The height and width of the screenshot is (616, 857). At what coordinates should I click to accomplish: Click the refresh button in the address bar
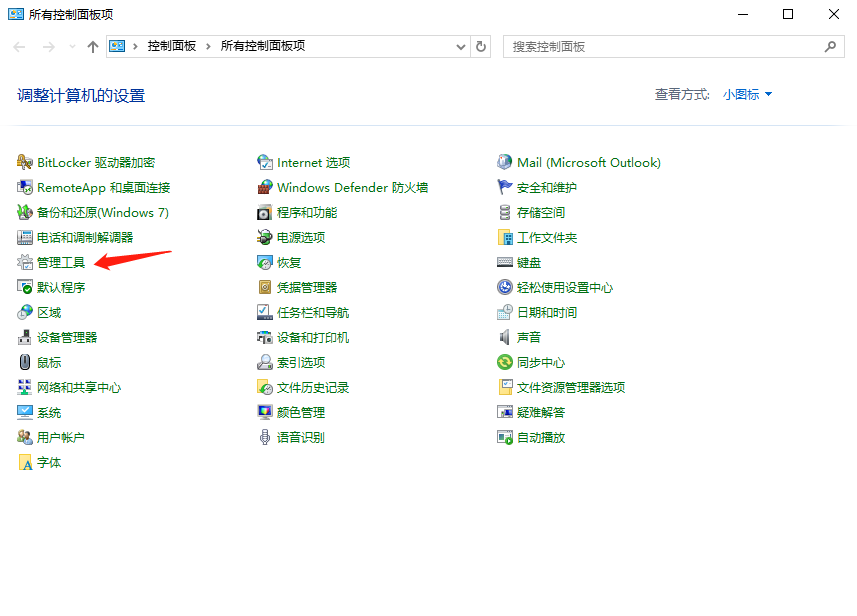pyautogui.click(x=479, y=46)
